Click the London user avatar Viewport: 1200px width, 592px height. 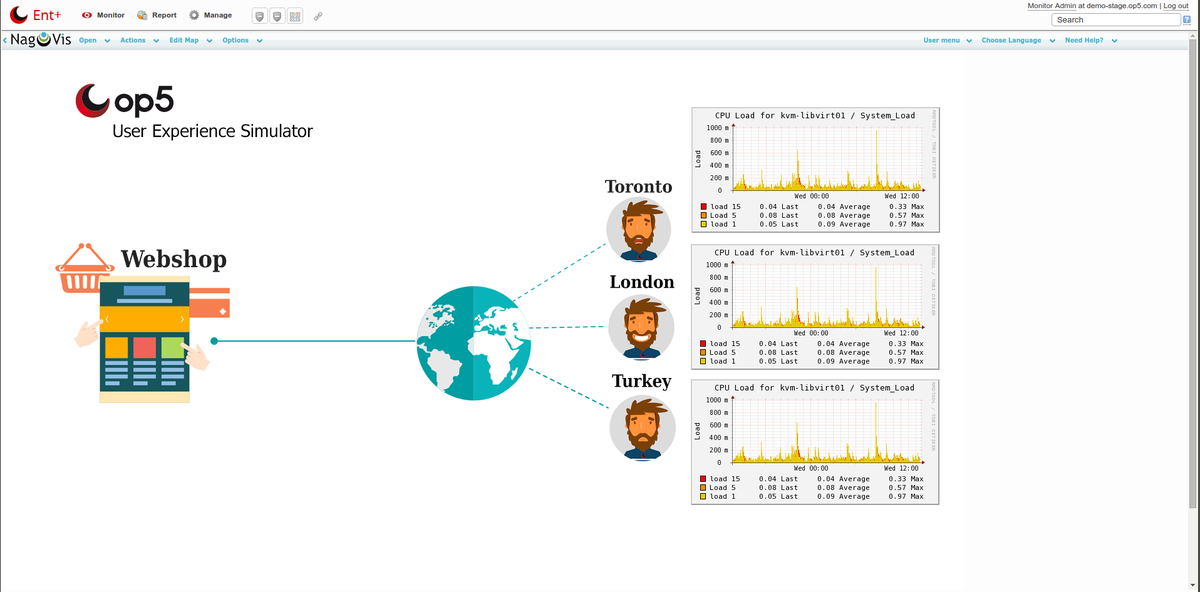[641, 326]
